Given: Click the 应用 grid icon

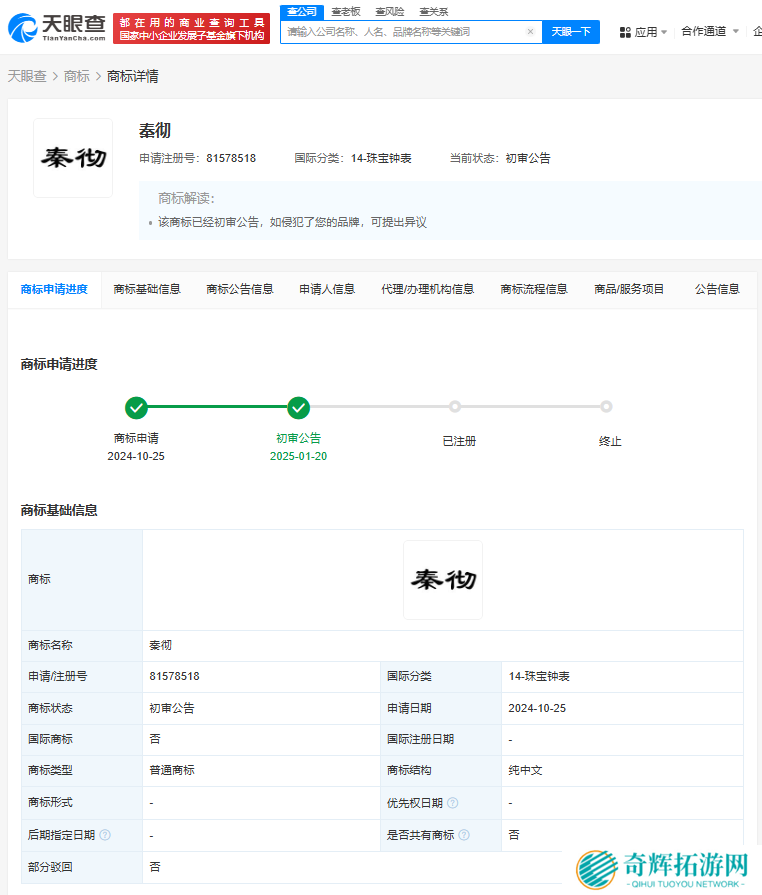Looking at the screenshot, I should (x=625, y=32).
